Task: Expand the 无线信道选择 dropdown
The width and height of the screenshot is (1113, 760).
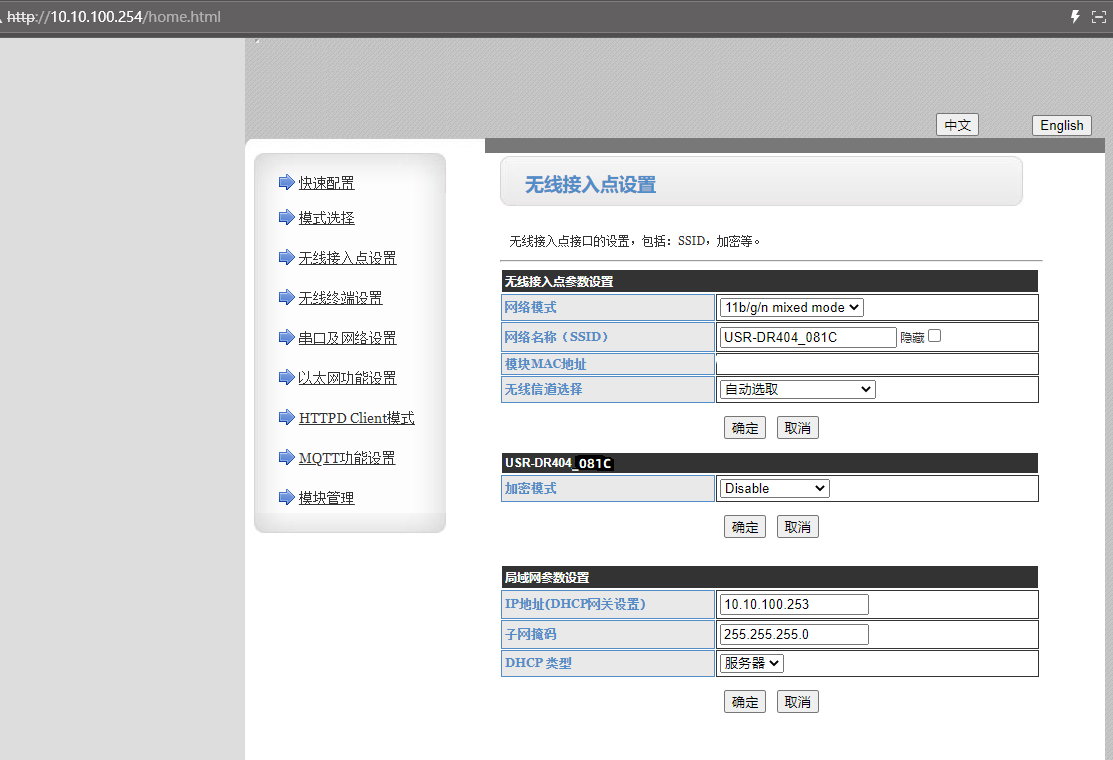Action: coord(797,389)
